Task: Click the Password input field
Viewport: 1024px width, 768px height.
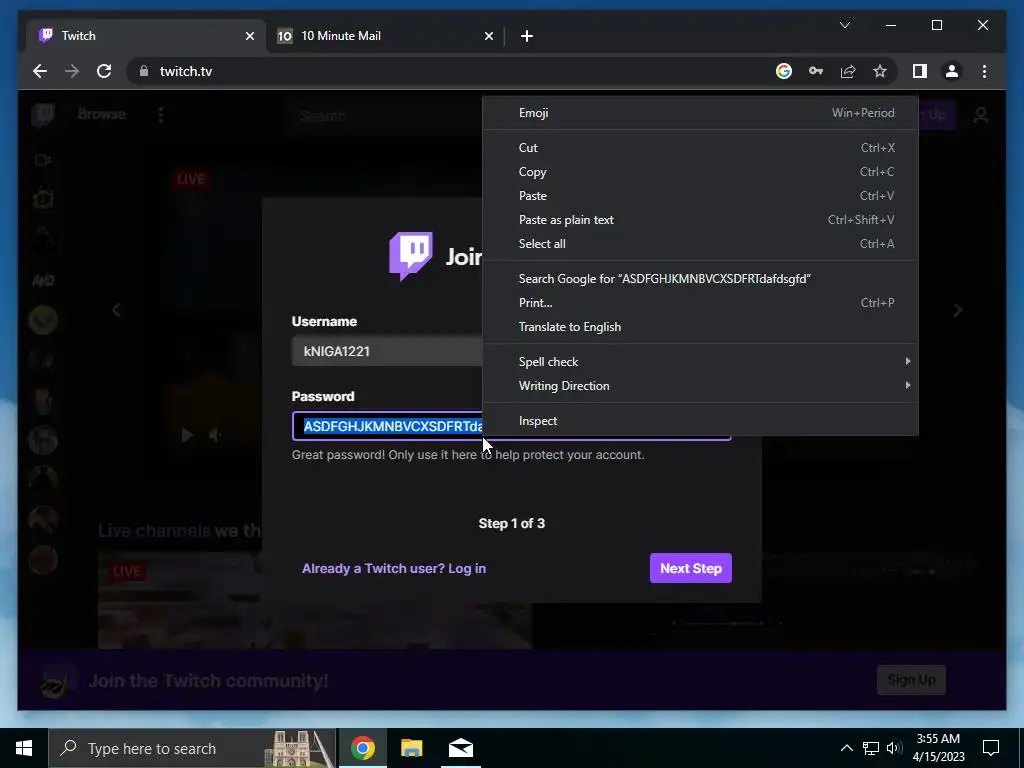Action: pos(387,426)
